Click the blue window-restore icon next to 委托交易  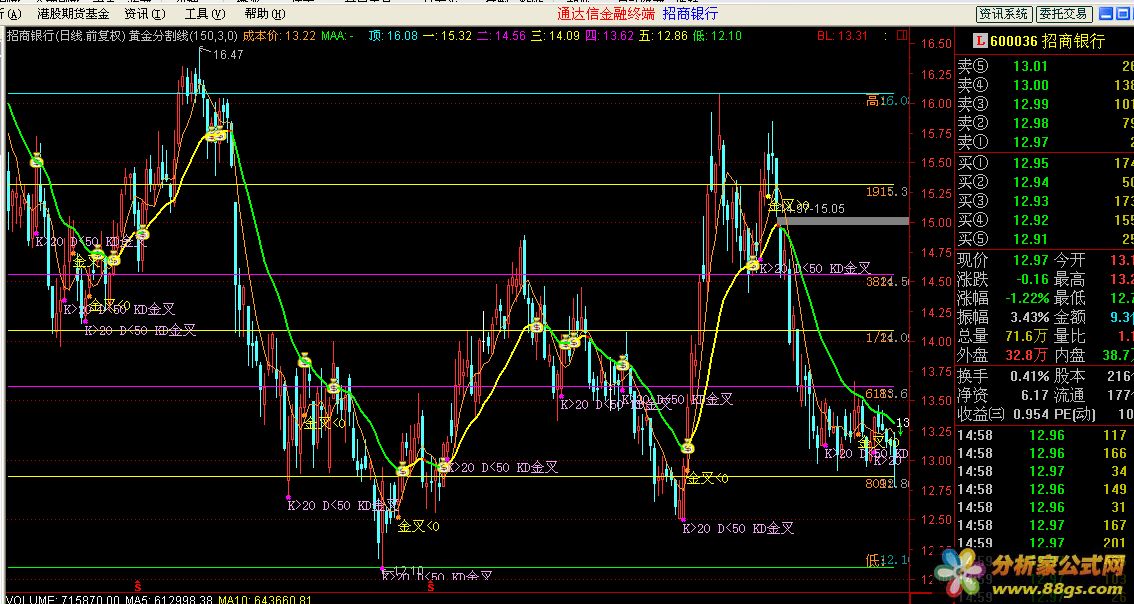pos(1122,14)
